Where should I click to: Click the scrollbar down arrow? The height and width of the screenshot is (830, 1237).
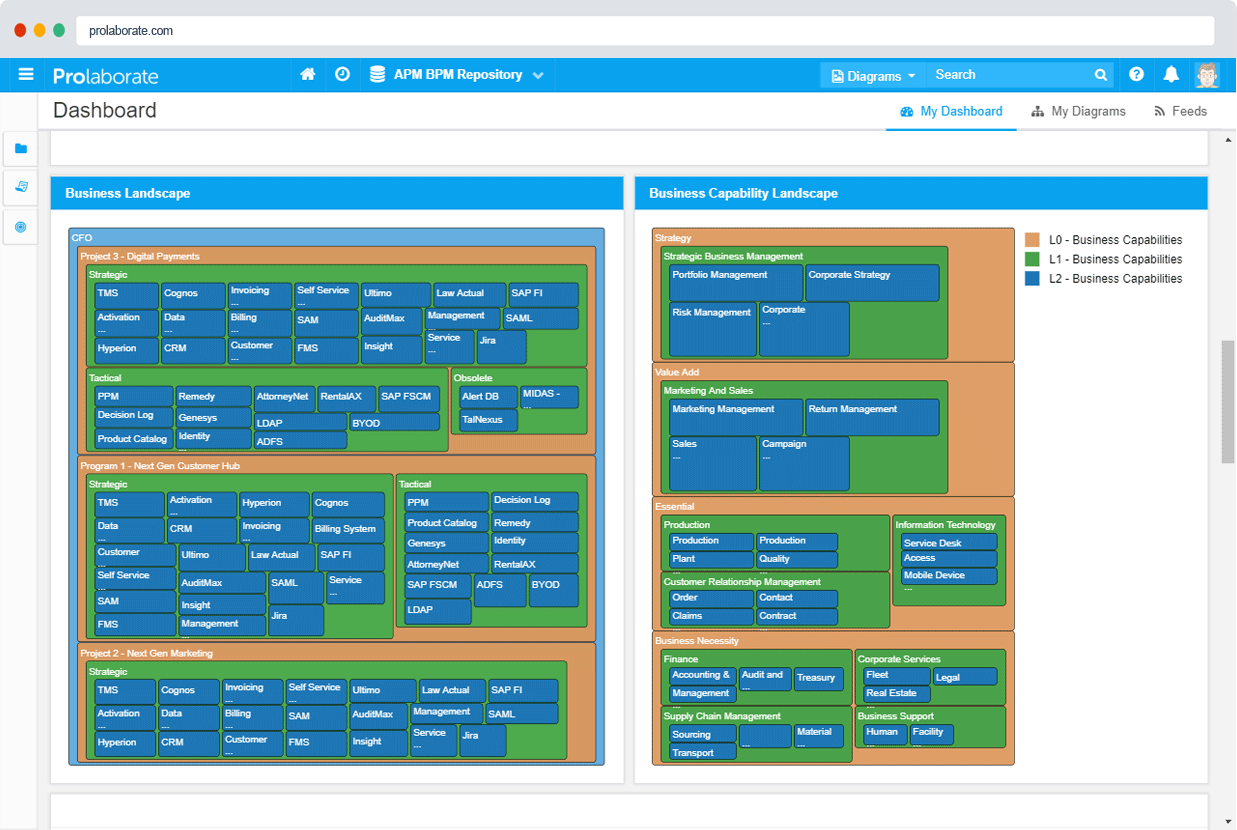[1228, 822]
